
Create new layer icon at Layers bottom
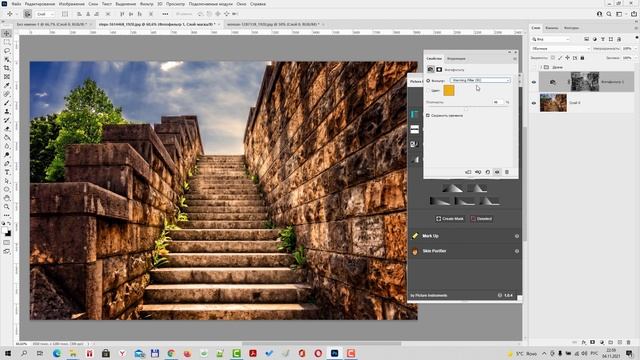[620, 342]
